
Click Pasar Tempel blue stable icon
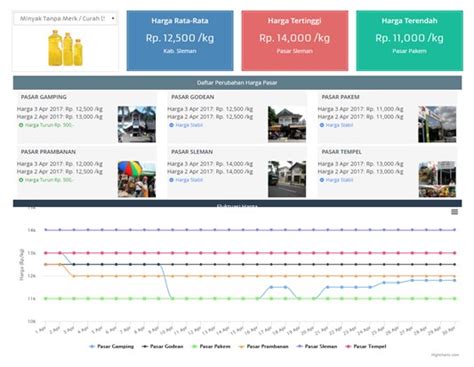(322, 180)
